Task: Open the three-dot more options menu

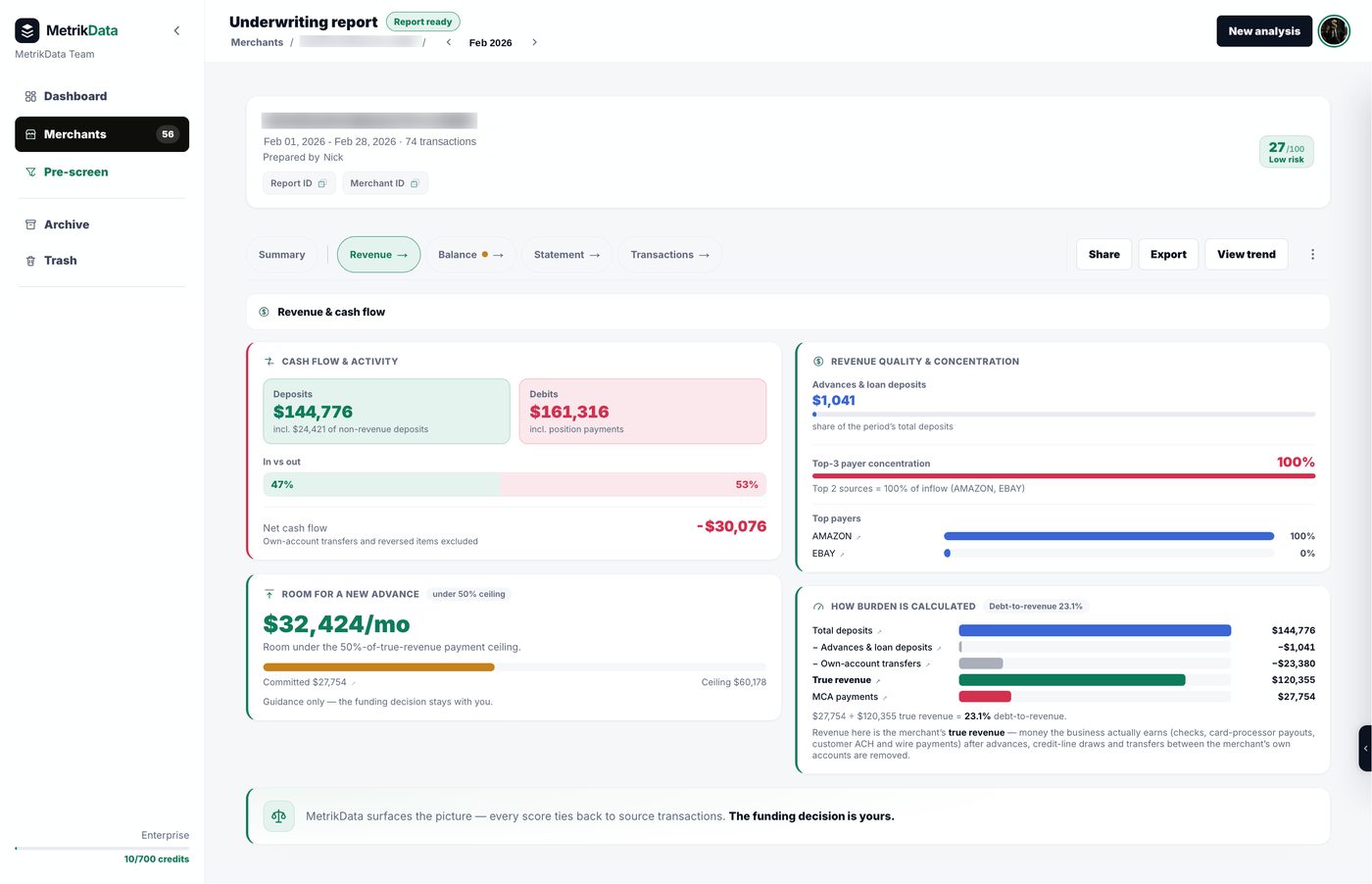Action: (x=1312, y=255)
